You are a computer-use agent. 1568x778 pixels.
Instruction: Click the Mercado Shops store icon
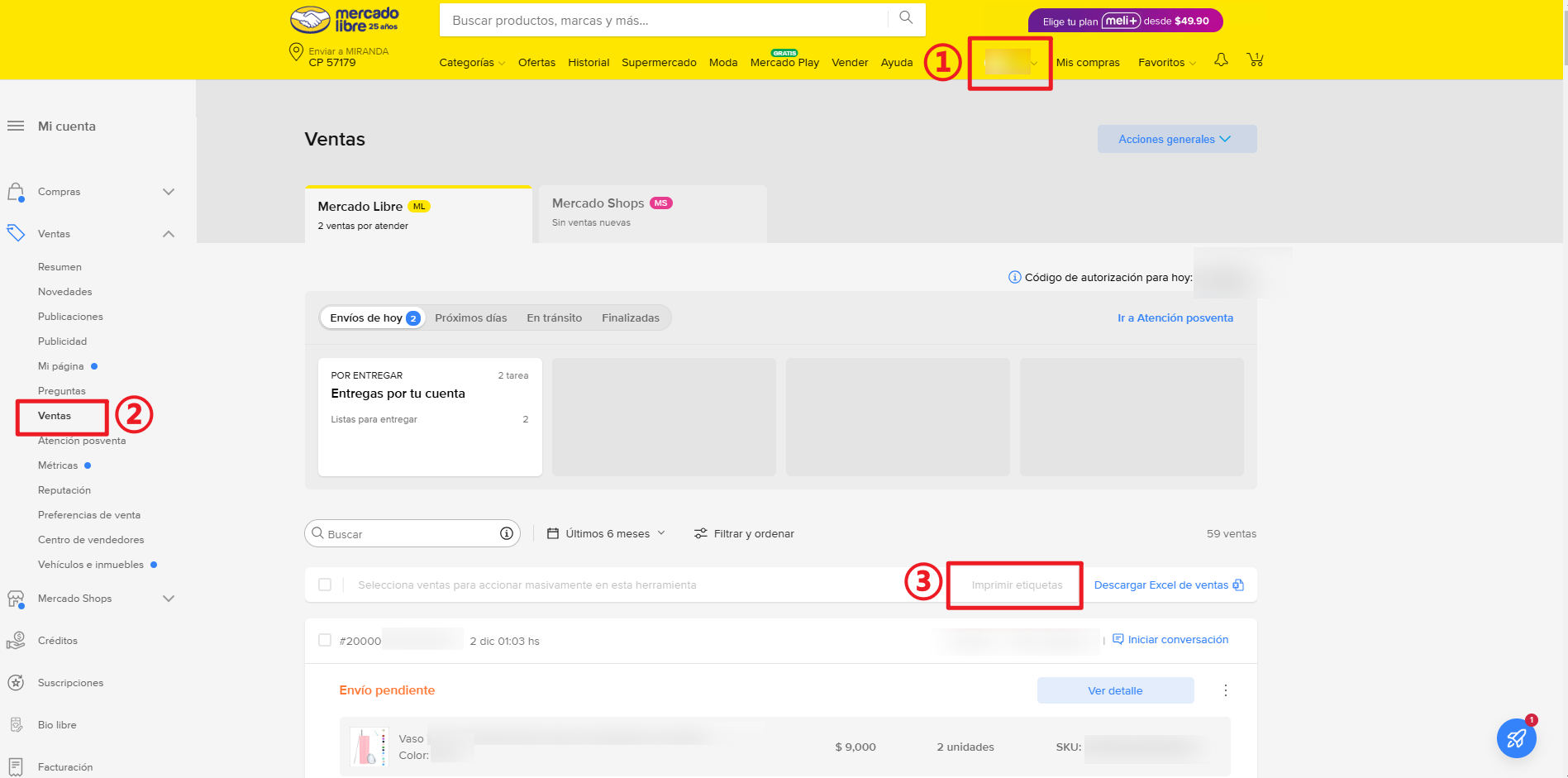[x=16, y=599]
